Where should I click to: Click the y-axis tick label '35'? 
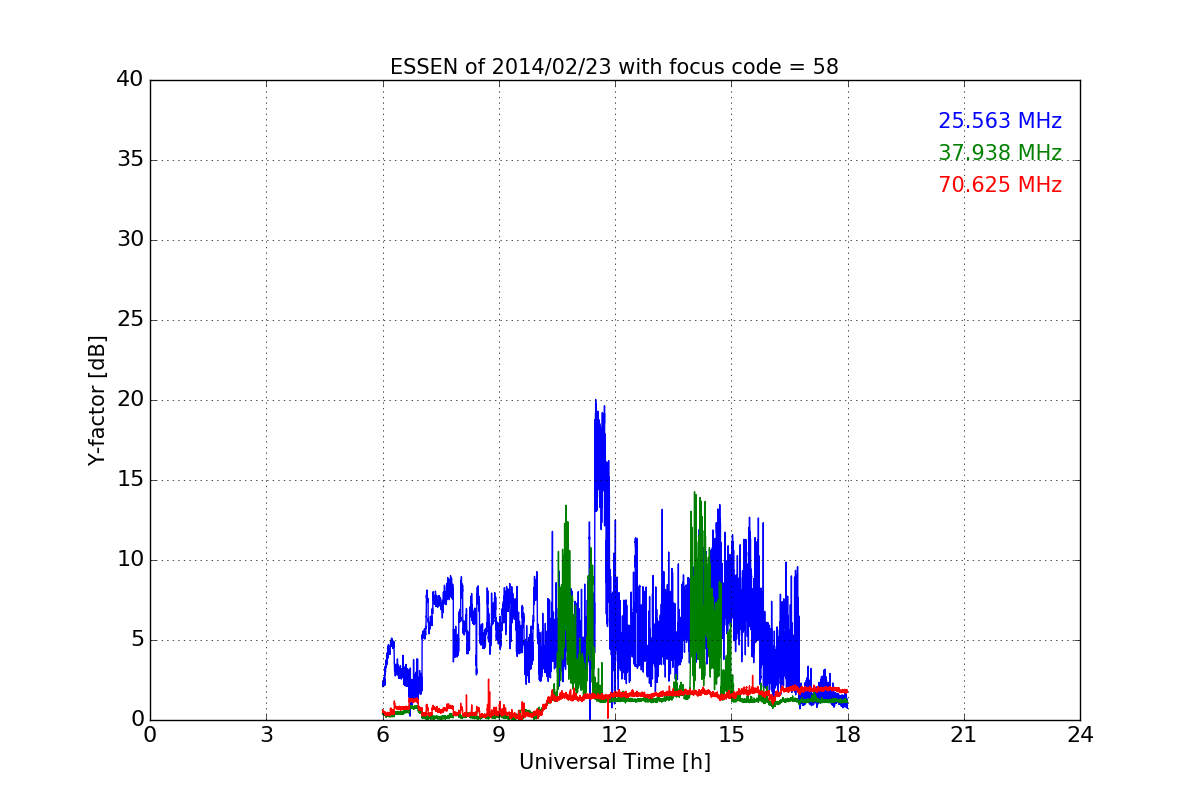(130, 160)
